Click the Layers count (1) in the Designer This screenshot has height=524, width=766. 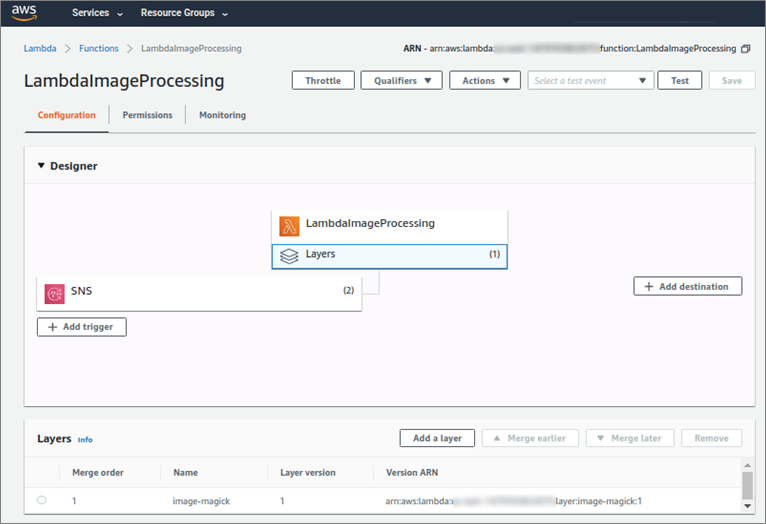click(495, 254)
